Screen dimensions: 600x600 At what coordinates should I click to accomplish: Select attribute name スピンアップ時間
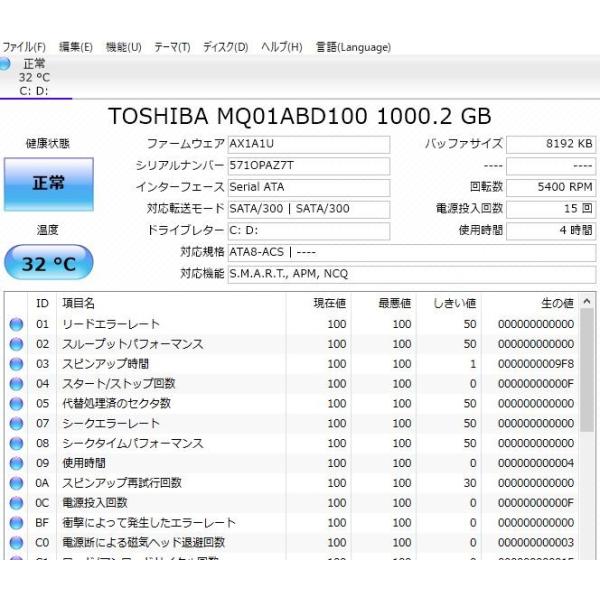click(106, 364)
